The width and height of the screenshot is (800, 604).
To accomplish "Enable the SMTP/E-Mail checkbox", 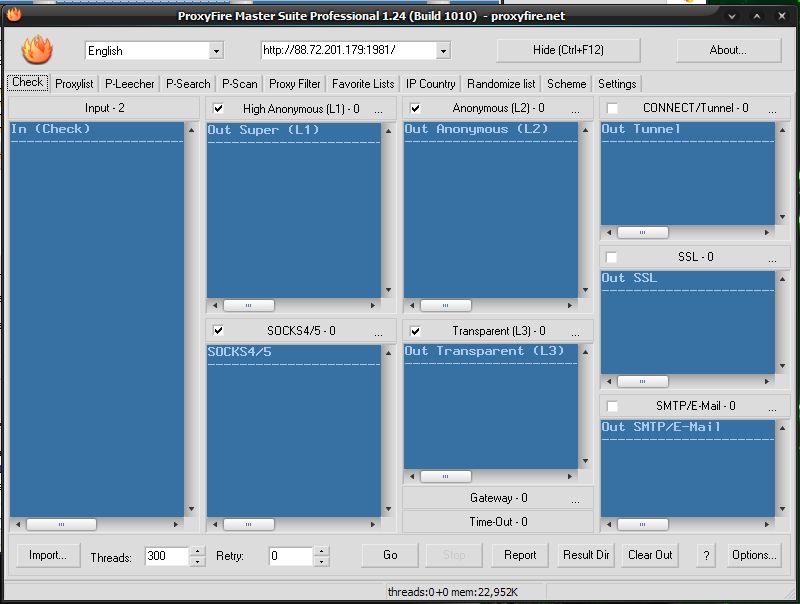I will pyautogui.click(x=612, y=406).
